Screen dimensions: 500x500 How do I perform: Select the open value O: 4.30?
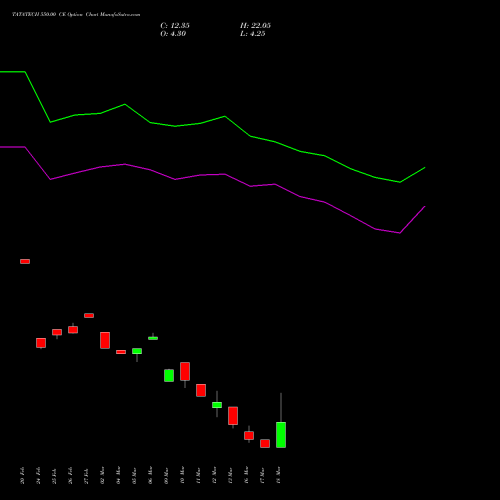(173, 34)
